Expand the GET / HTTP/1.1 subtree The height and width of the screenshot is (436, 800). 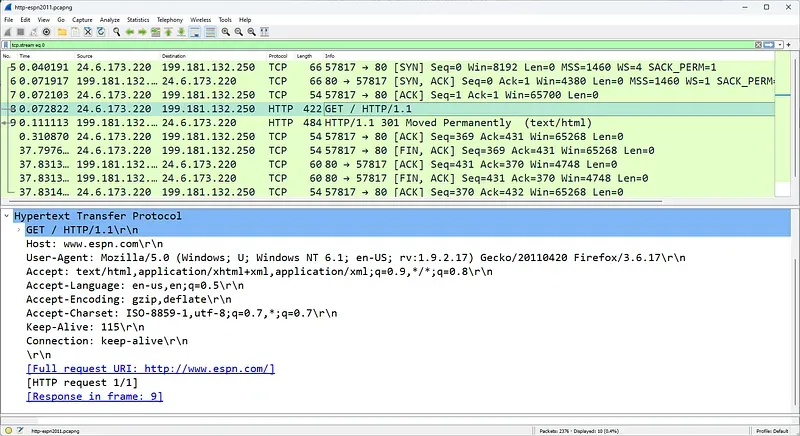[19, 230]
